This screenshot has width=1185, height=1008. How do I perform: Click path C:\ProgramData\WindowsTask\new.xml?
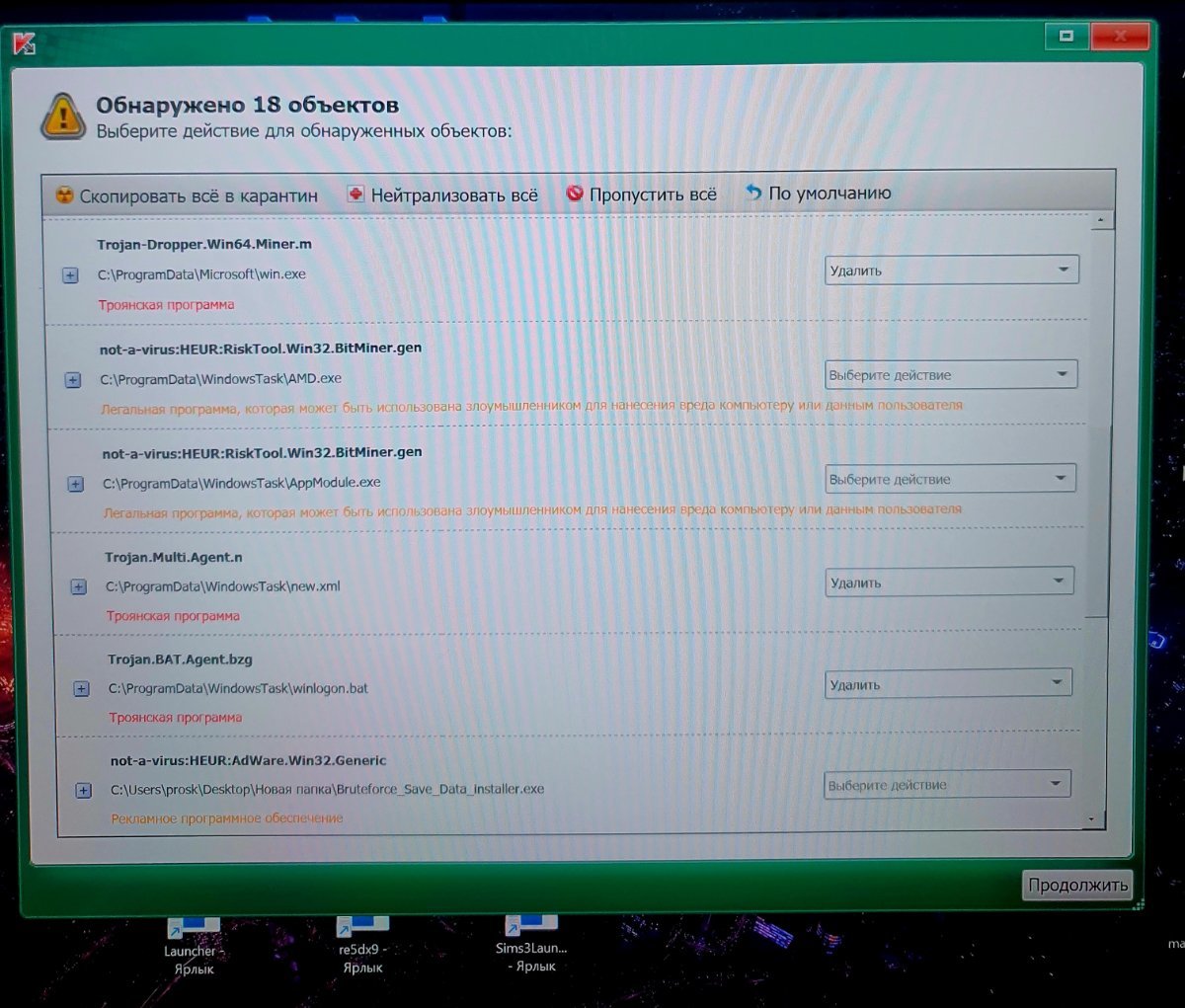[x=223, y=585]
